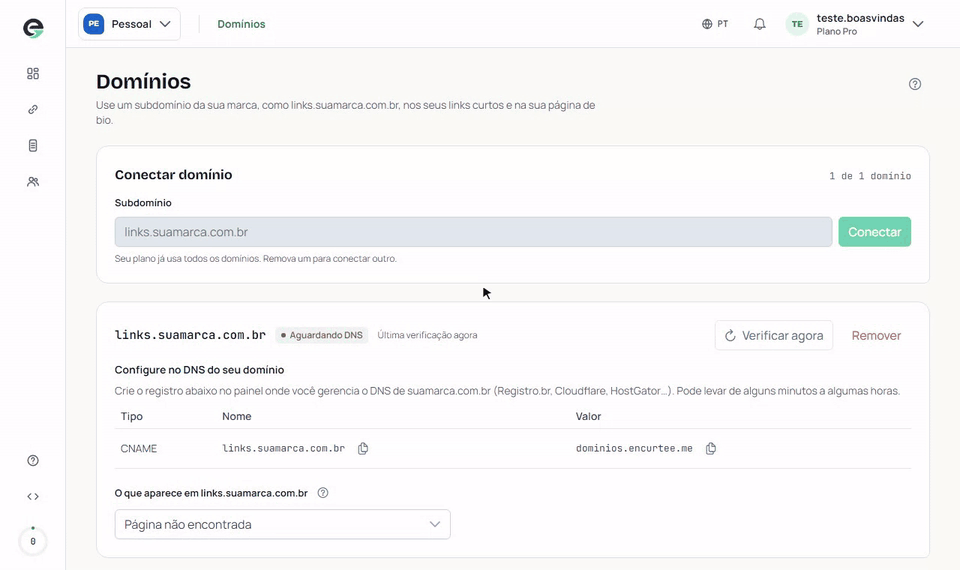Click the Conectar button
Viewport: 960px width, 570px height.
point(874,232)
